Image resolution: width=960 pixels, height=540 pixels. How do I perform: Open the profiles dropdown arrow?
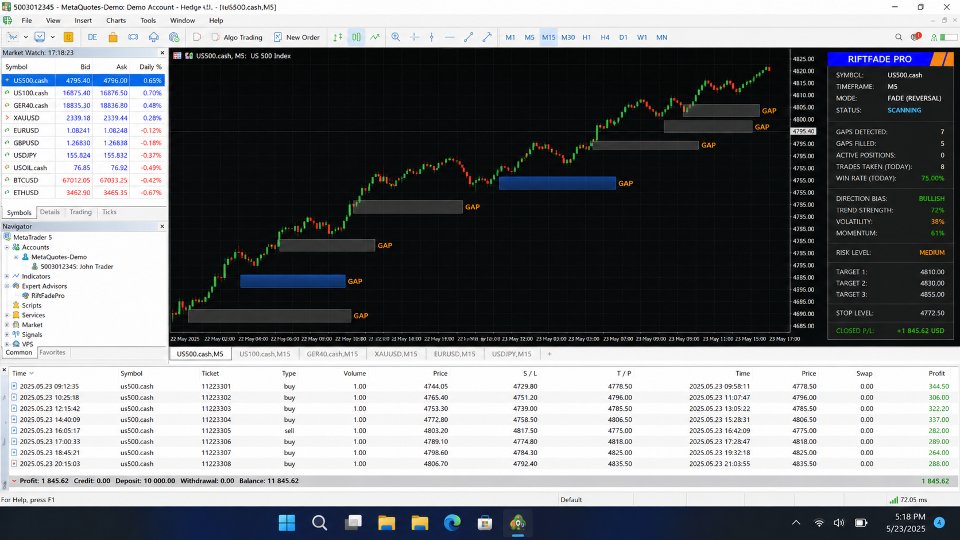pyautogui.click(x=53, y=37)
